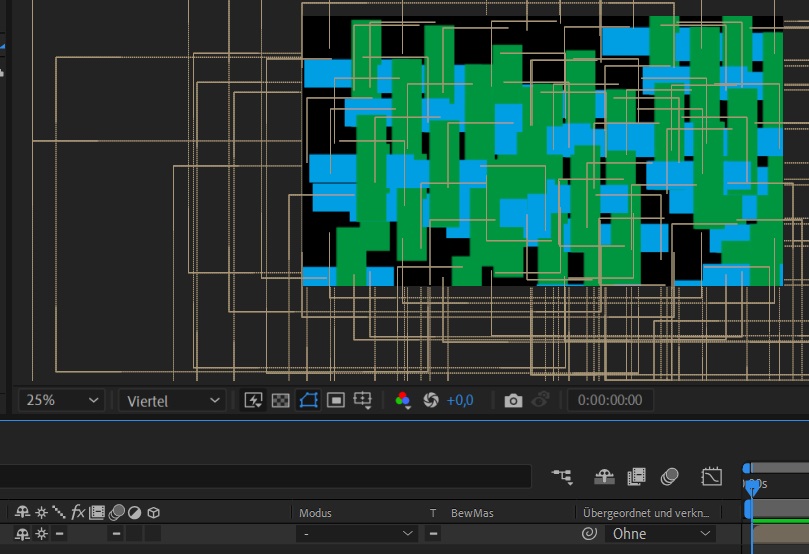This screenshot has height=554, width=809.
Task: Open the RGB channel display menu
Action: click(x=402, y=400)
